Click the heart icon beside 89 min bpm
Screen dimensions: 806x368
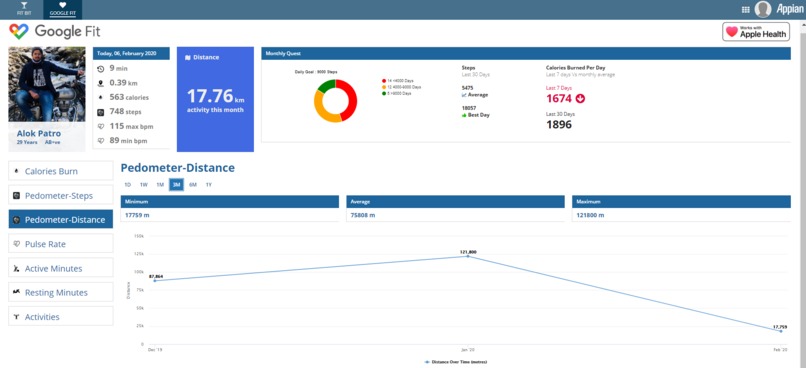pyautogui.click(x=101, y=140)
